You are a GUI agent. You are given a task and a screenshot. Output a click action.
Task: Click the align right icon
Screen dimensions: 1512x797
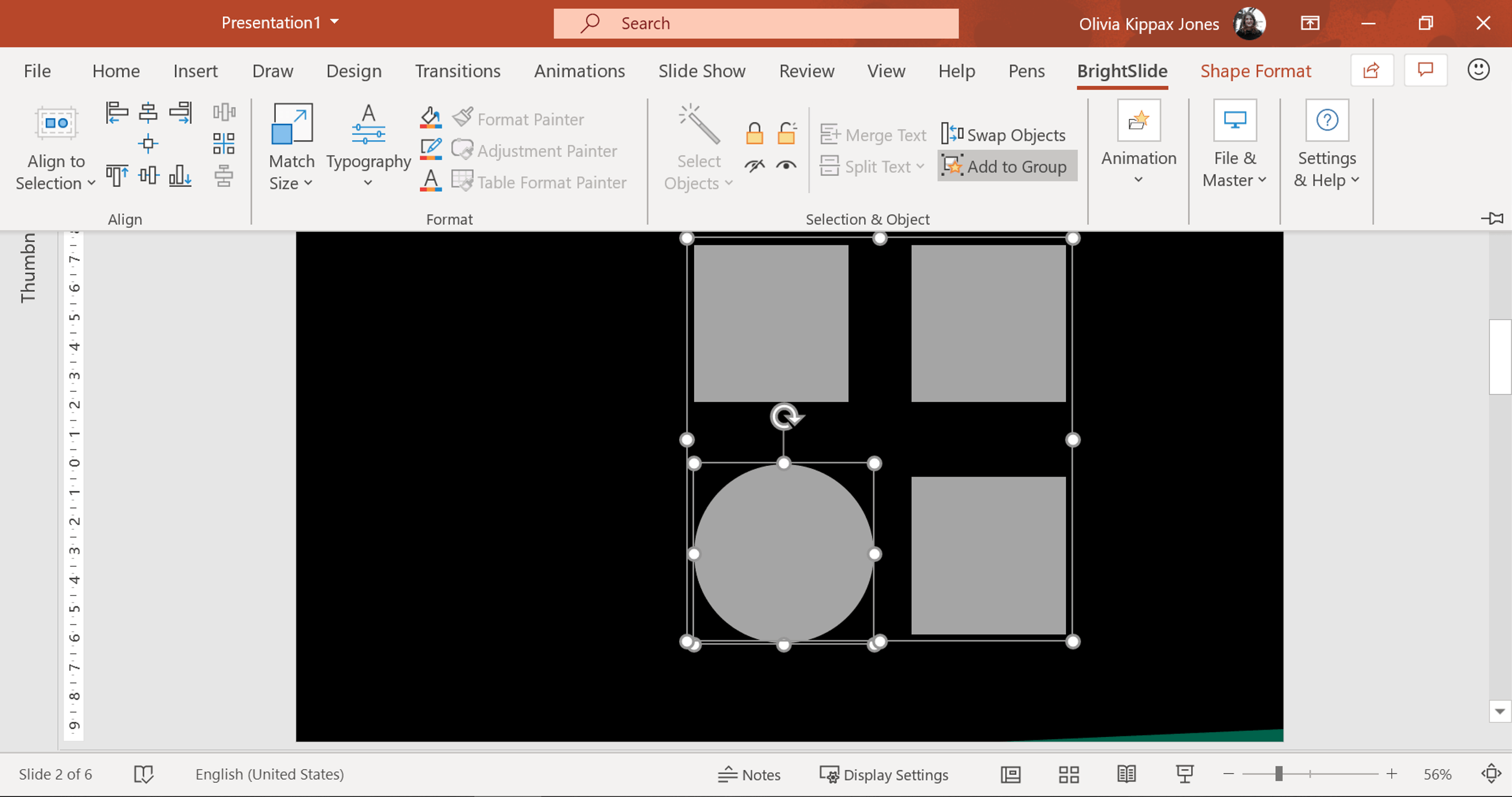[180, 112]
